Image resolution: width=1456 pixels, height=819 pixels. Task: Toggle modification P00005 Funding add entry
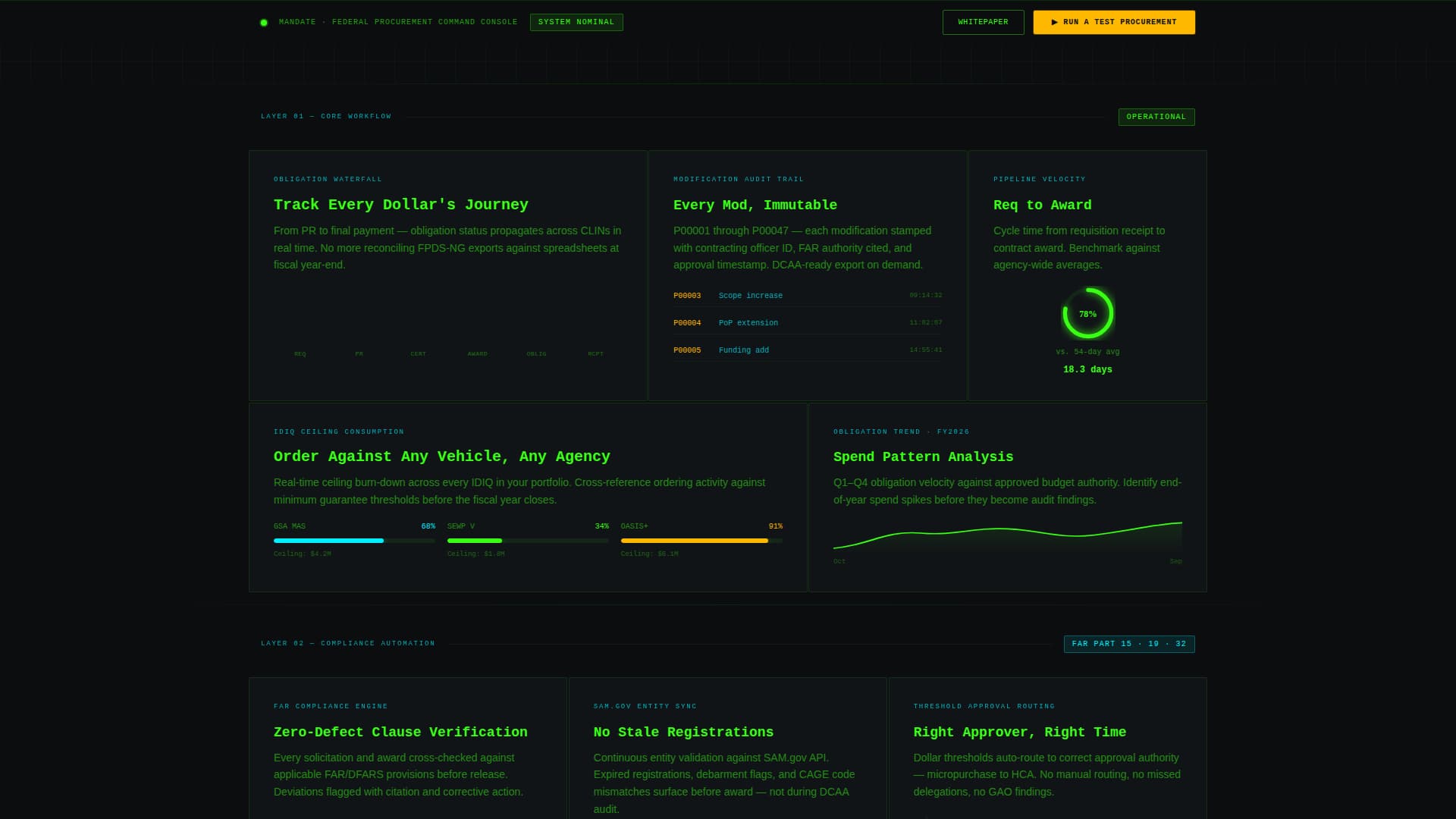click(x=807, y=350)
